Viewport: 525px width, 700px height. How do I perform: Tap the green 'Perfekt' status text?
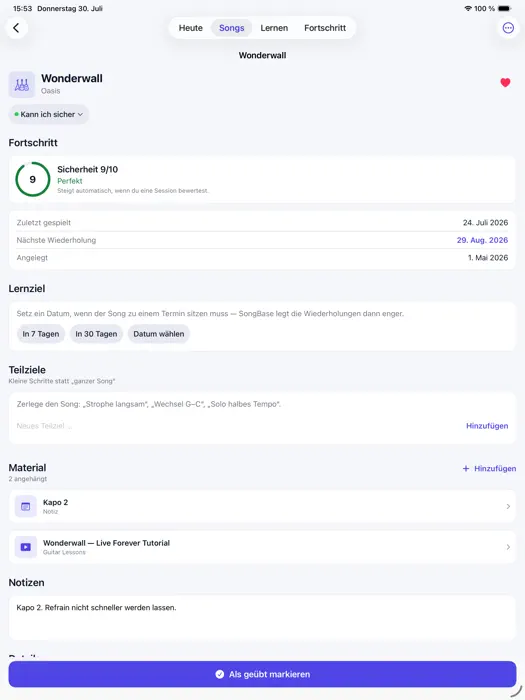click(x=70, y=181)
